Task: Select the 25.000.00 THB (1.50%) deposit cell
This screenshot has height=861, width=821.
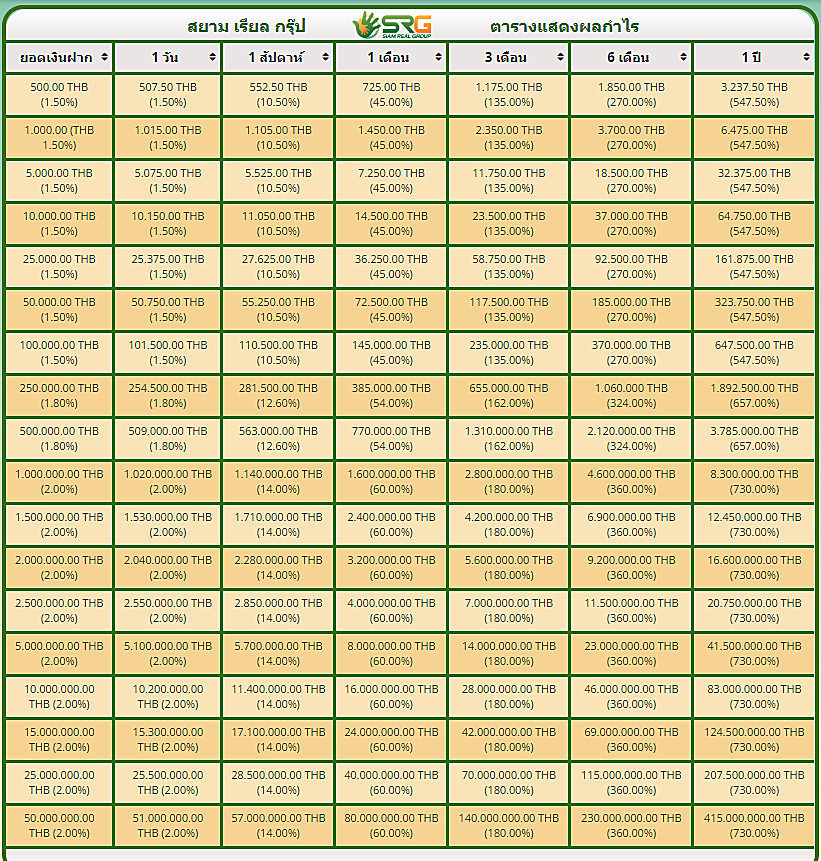Action: tap(59, 267)
